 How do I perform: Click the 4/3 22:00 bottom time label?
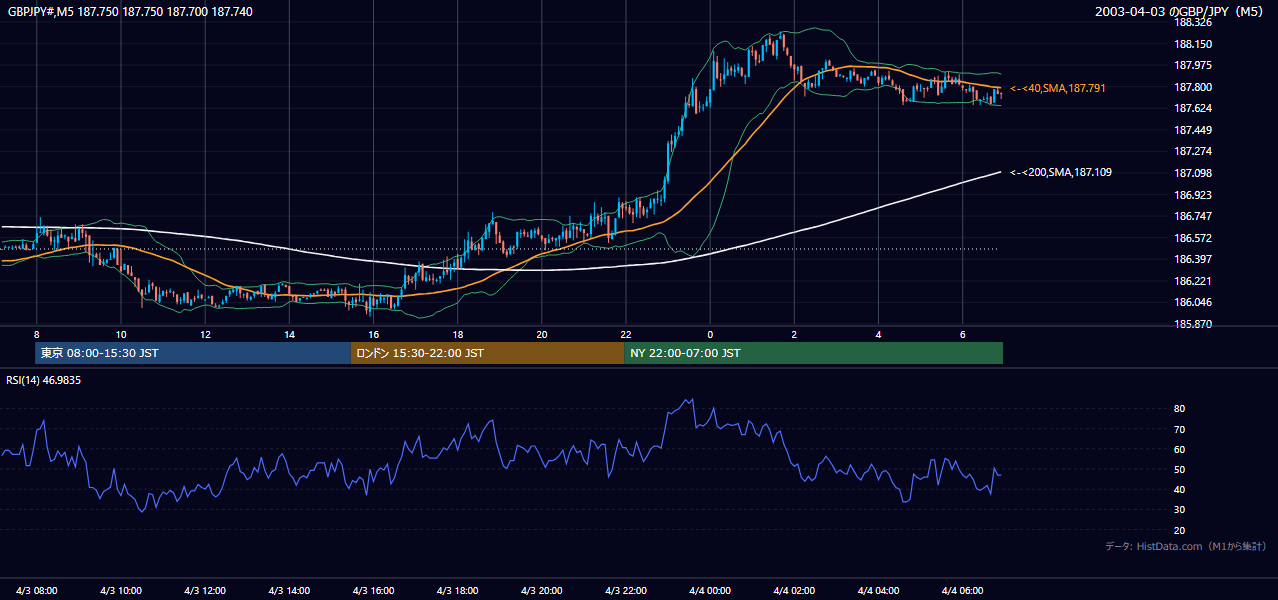tap(626, 589)
